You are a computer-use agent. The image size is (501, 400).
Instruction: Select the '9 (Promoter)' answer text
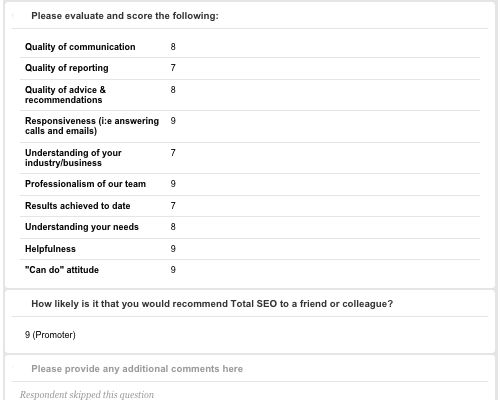[50, 335]
